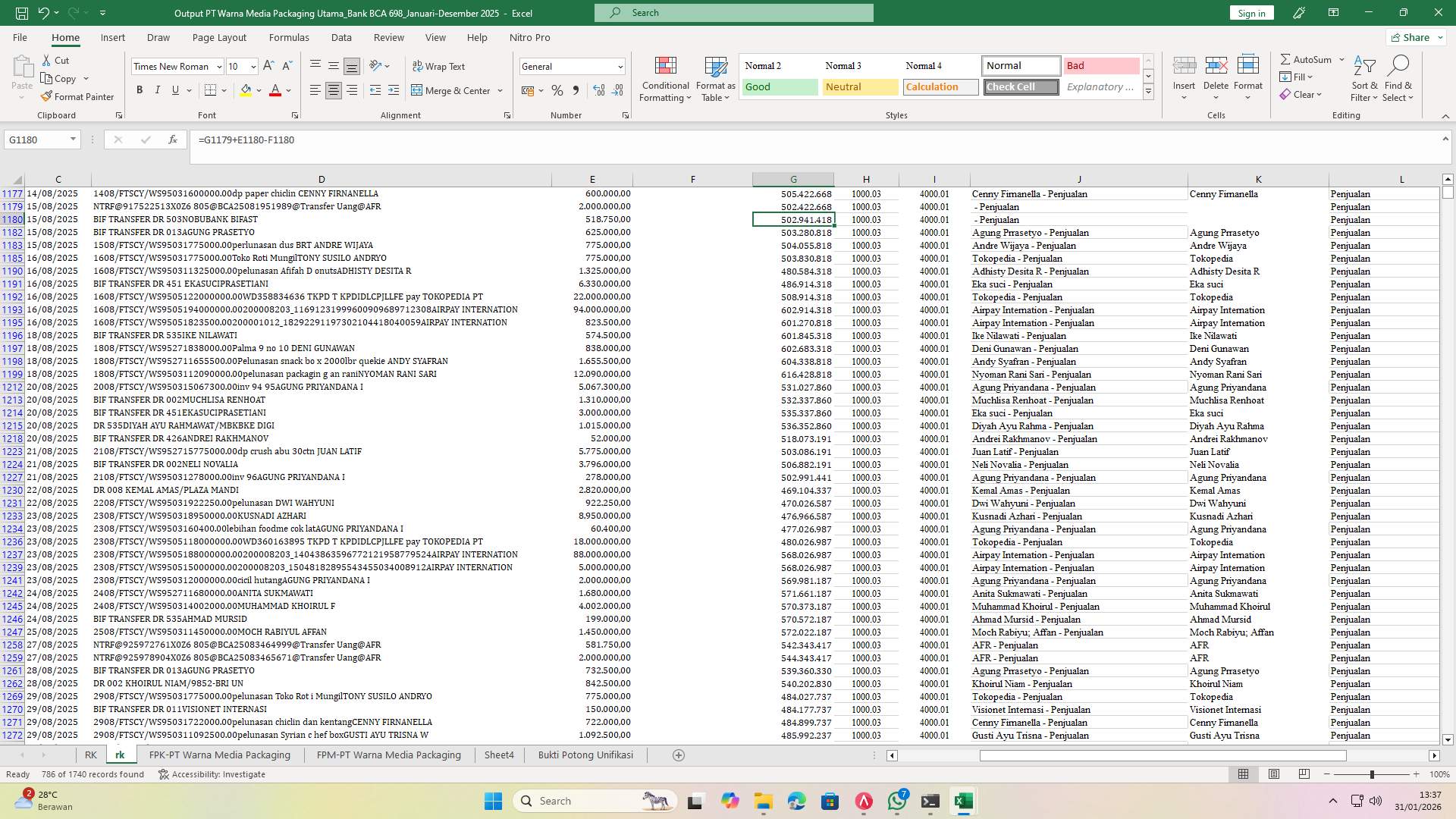Screen dimensions: 1456x819
Task: Activate the Format Painter
Action: [x=78, y=96]
